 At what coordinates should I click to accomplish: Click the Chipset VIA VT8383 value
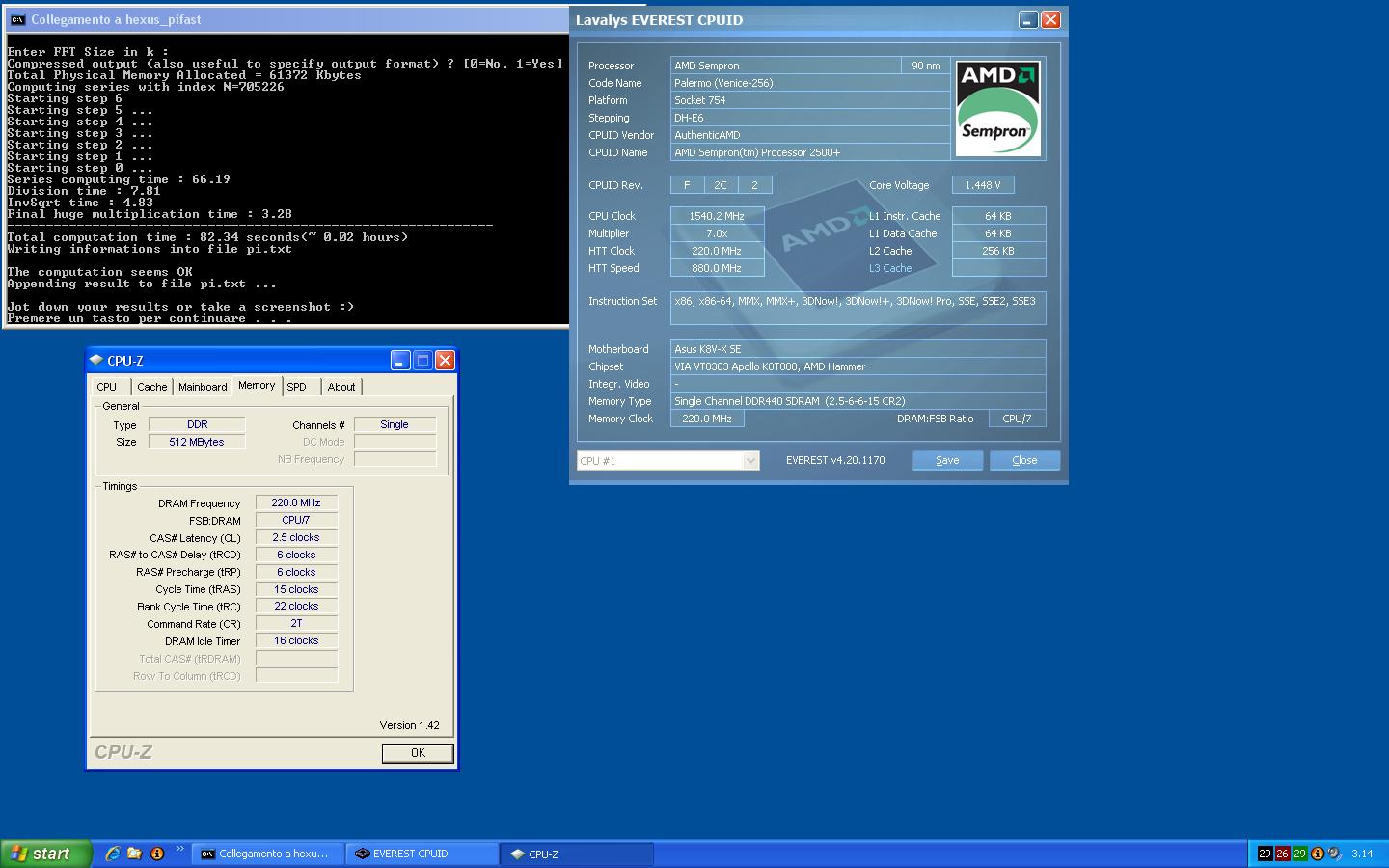click(x=858, y=366)
